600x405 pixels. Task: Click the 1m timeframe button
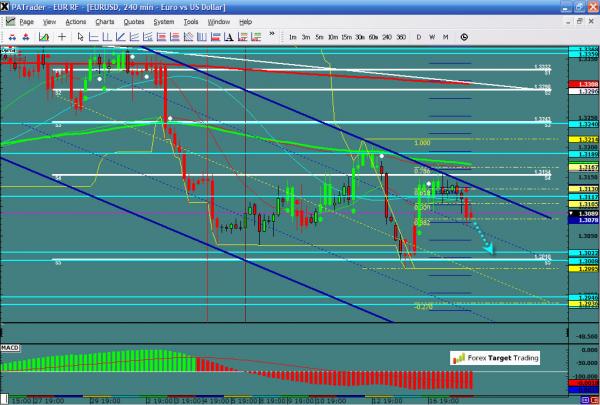pos(291,36)
